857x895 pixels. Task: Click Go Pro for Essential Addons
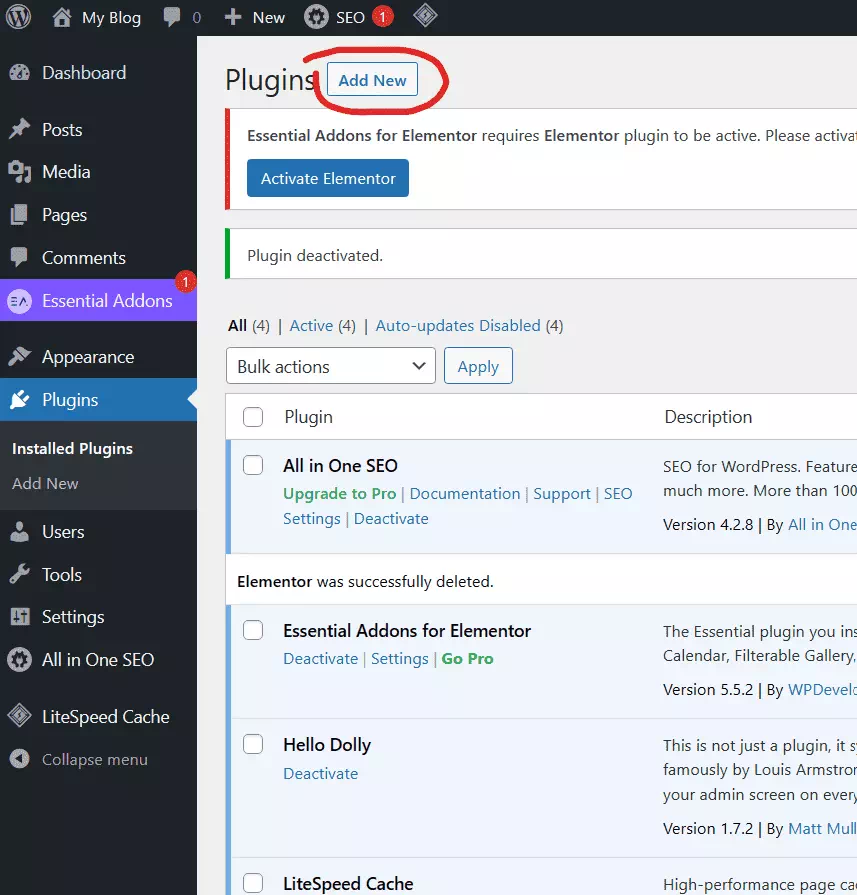coord(468,658)
